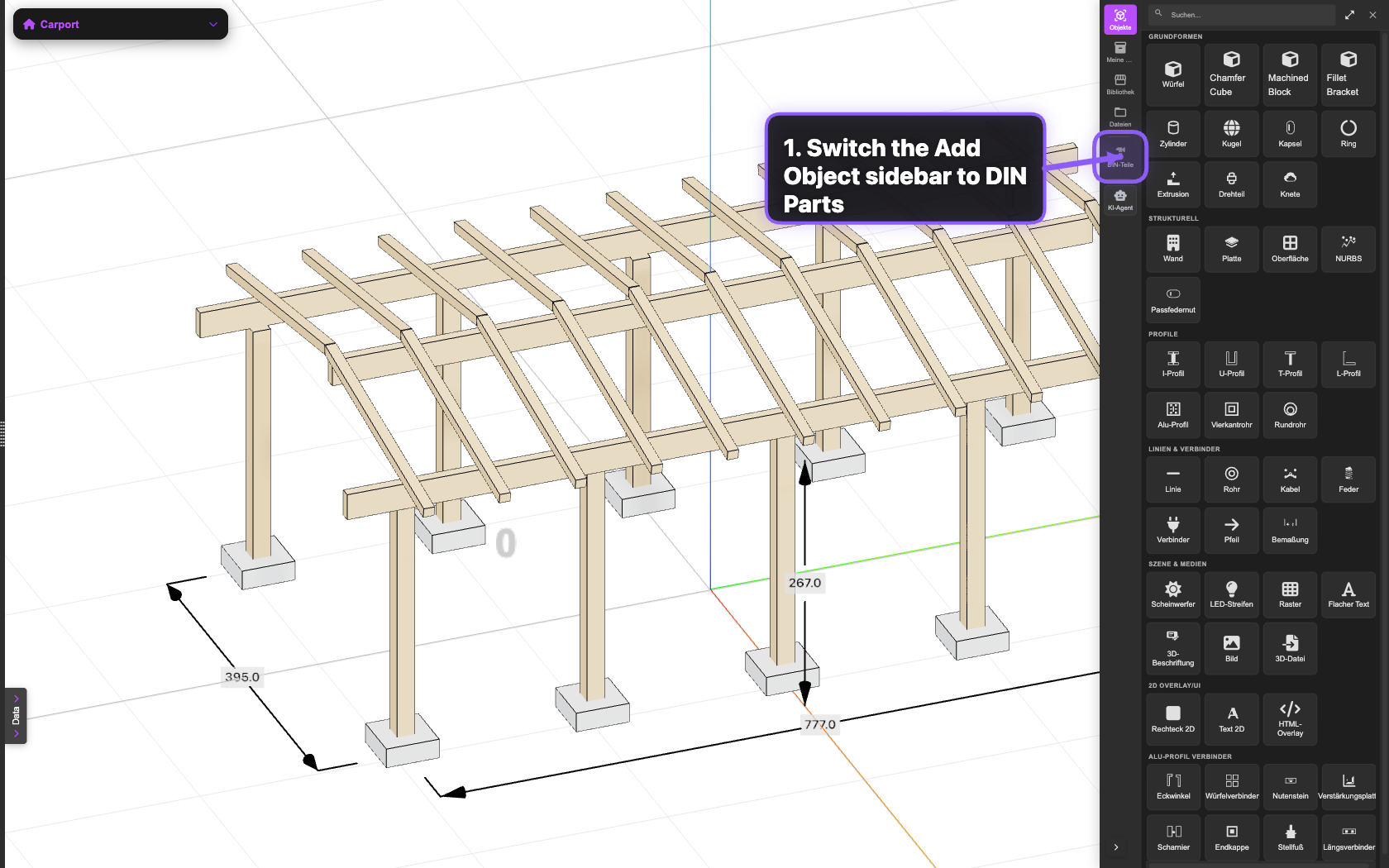Viewport: 1389px width, 868px height.
Task: Select the I-Profil profile tool
Action: click(1172, 365)
